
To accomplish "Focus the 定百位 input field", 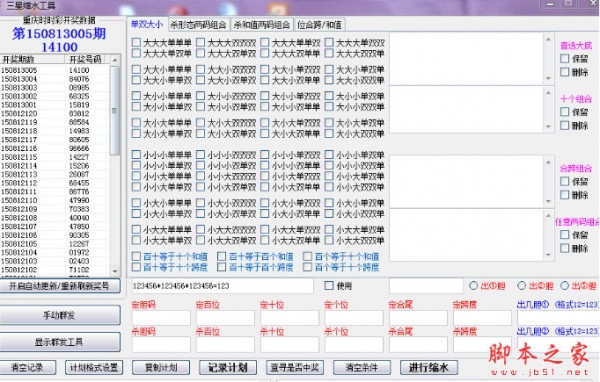I will click(x=225, y=318).
